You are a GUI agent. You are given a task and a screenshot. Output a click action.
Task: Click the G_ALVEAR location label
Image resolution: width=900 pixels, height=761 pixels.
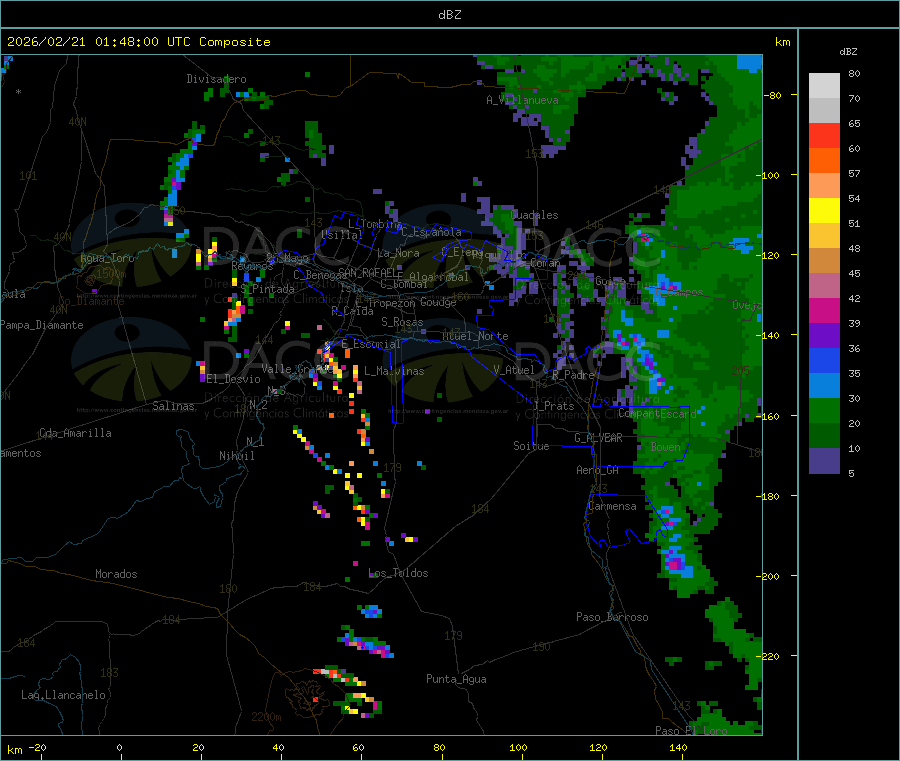598,438
